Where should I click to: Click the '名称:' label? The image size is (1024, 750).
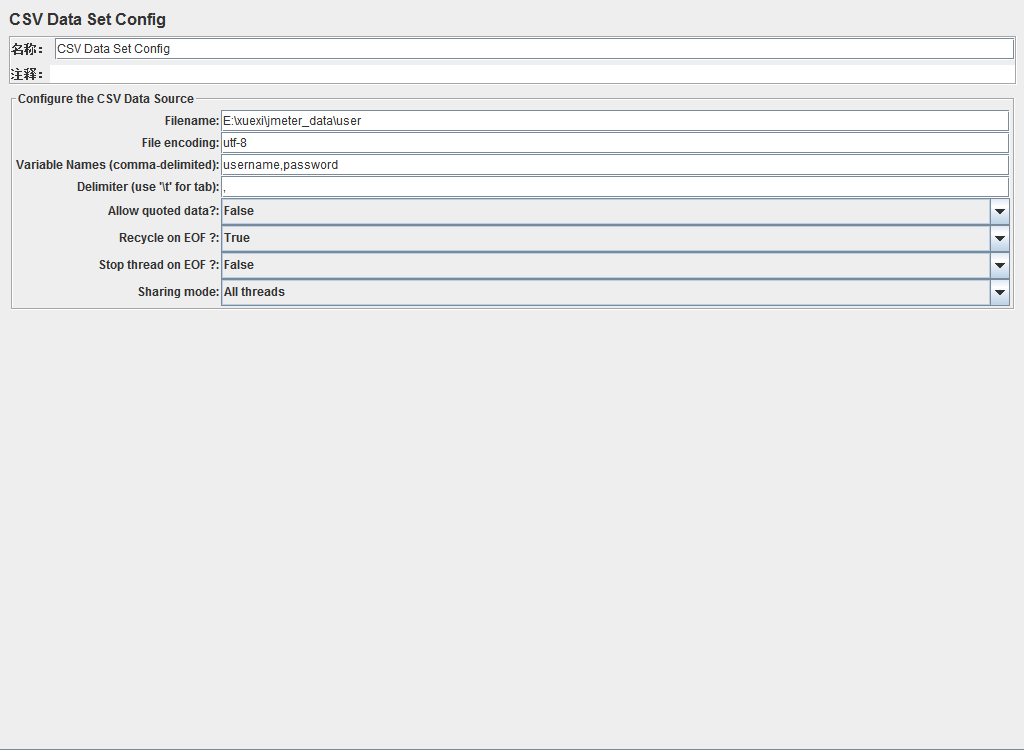pyautogui.click(x=27, y=49)
